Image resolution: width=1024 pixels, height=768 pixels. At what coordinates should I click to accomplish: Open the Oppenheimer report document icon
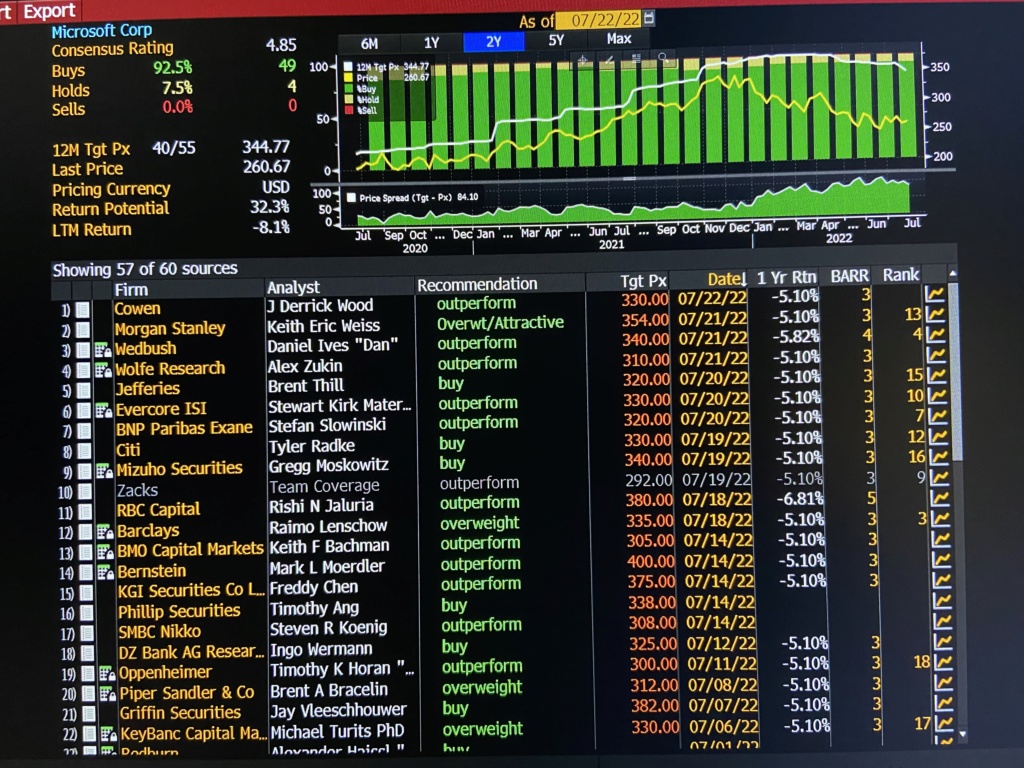[x=107, y=673]
